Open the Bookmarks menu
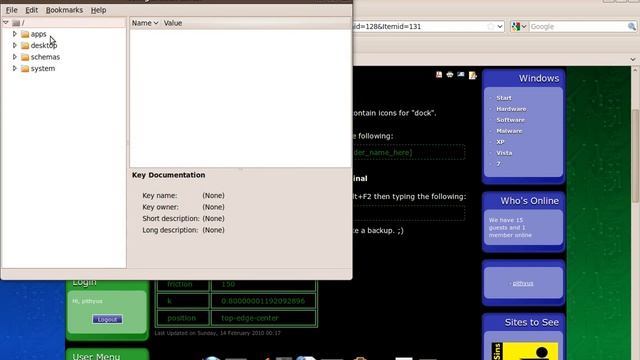This screenshot has height=360, width=640. (64, 10)
